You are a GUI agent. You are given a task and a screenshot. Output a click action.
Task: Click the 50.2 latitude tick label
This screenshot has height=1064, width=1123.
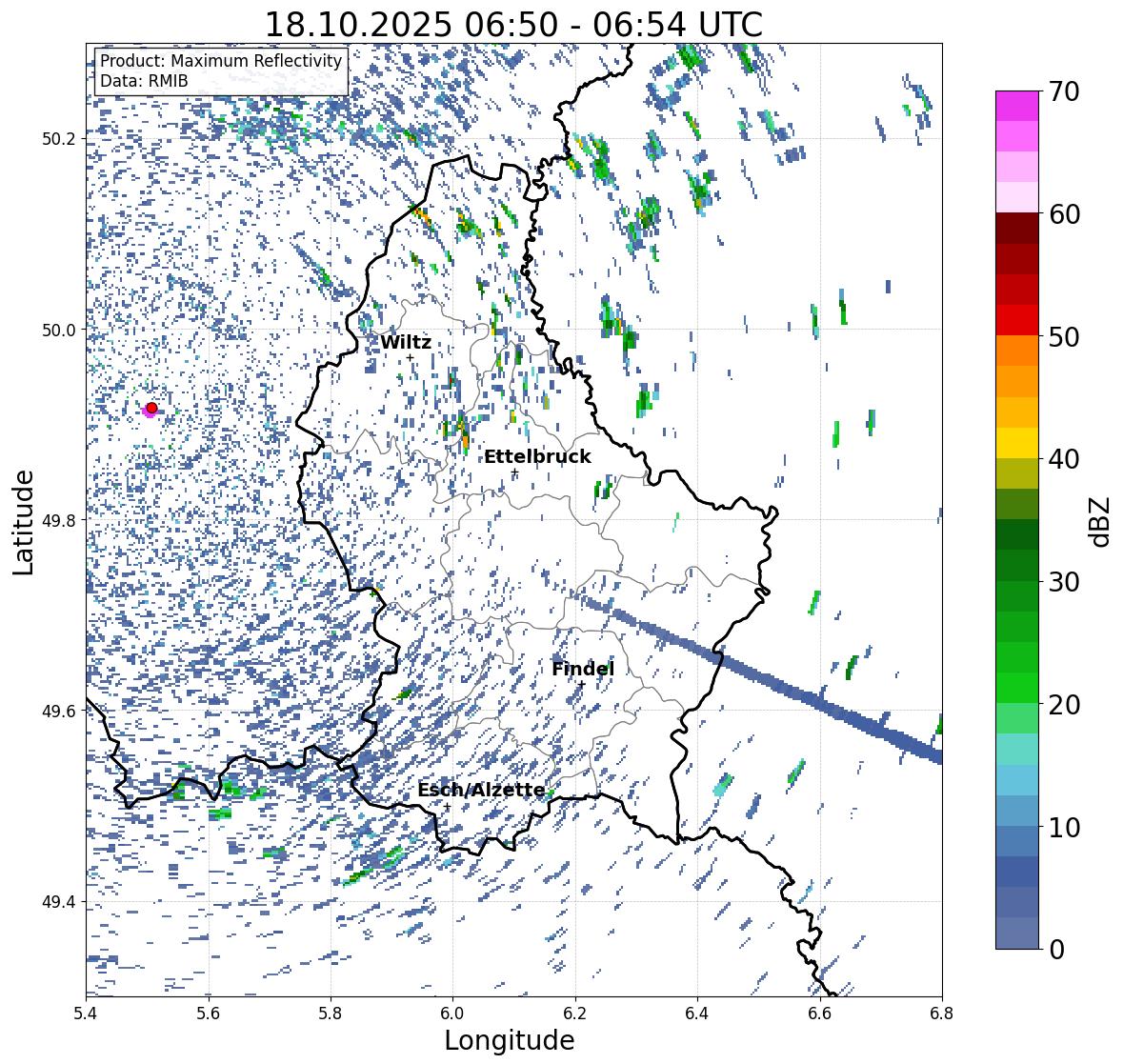(60, 139)
